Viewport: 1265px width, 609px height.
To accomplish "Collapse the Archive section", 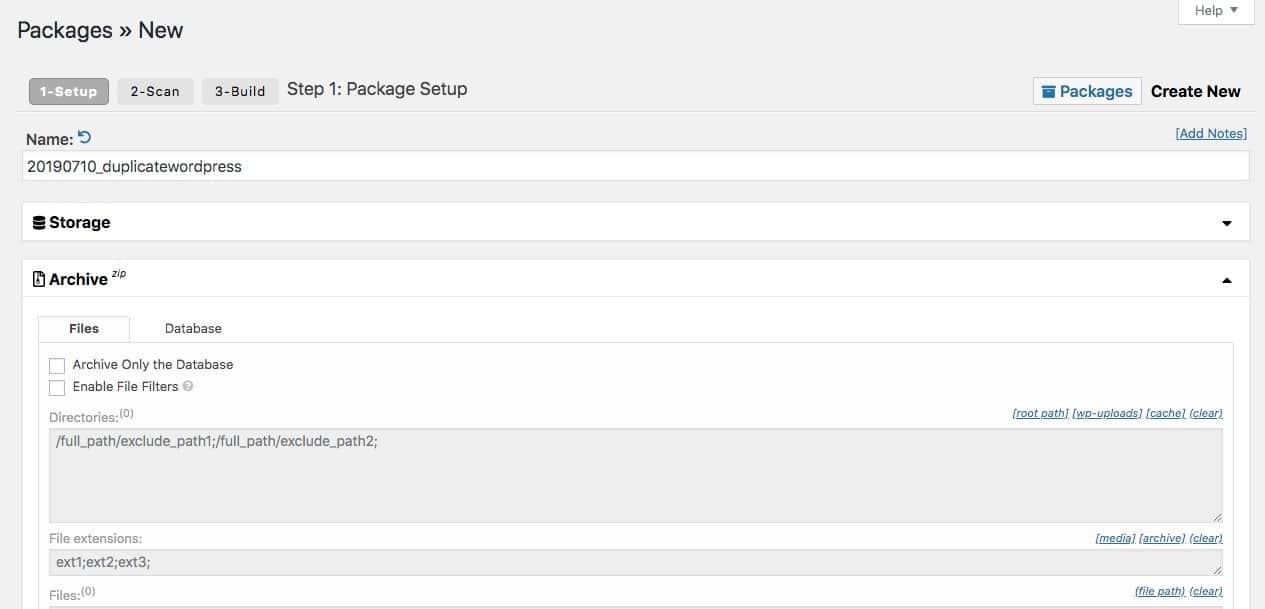I will (1227, 279).
